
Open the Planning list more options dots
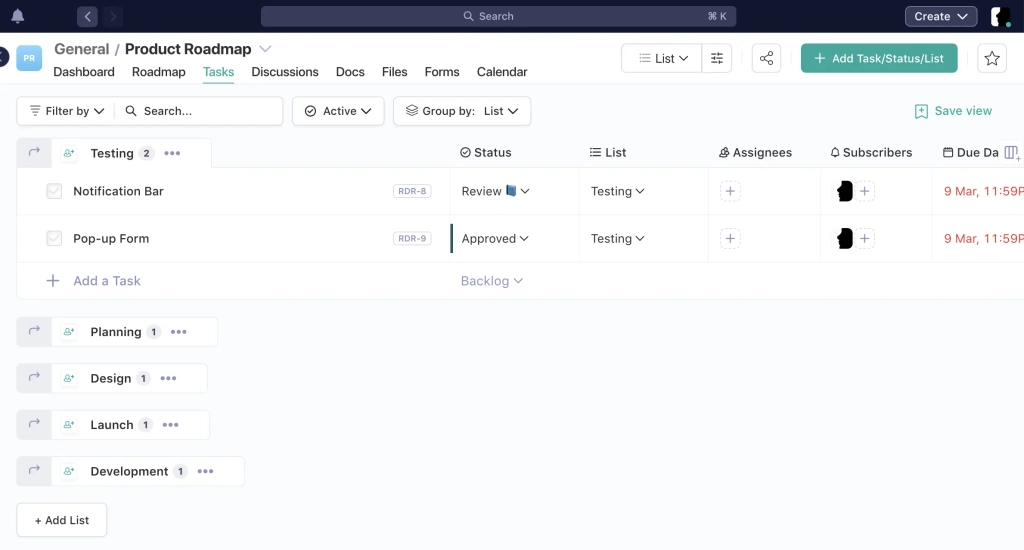pyautogui.click(x=179, y=332)
